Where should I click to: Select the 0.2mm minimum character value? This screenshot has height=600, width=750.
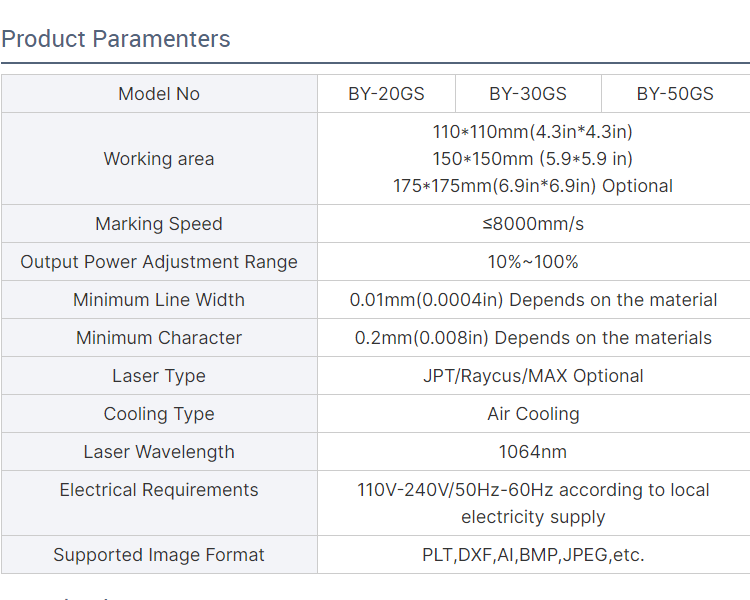[x=533, y=338]
